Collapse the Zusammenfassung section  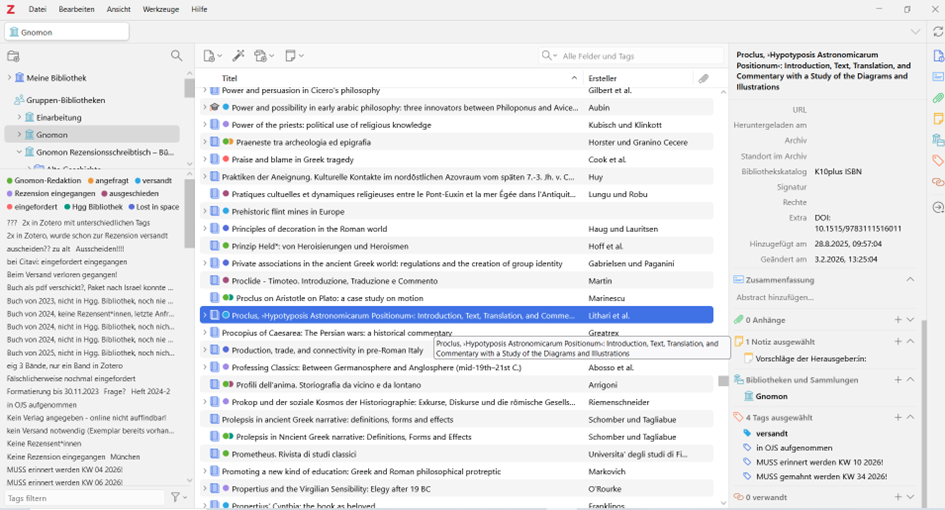coord(910,279)
